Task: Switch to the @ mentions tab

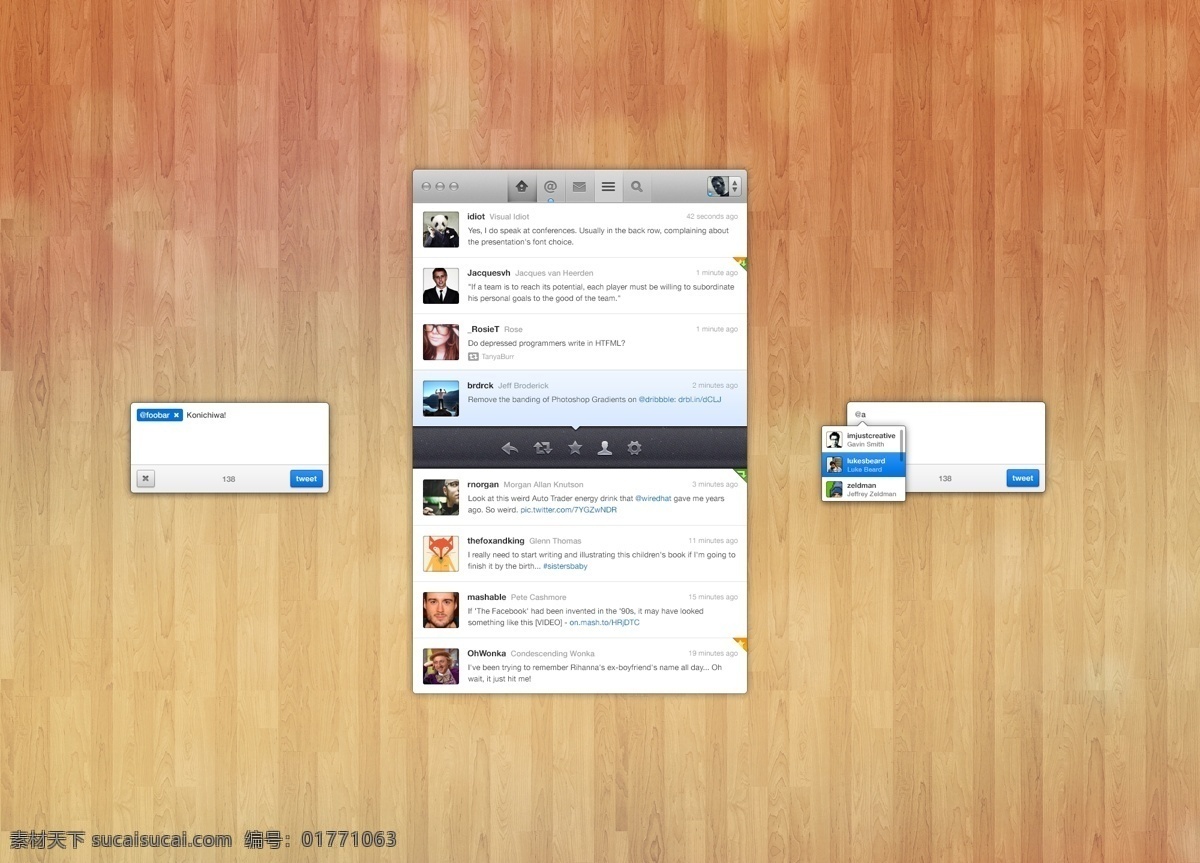Action: point(550,186)
